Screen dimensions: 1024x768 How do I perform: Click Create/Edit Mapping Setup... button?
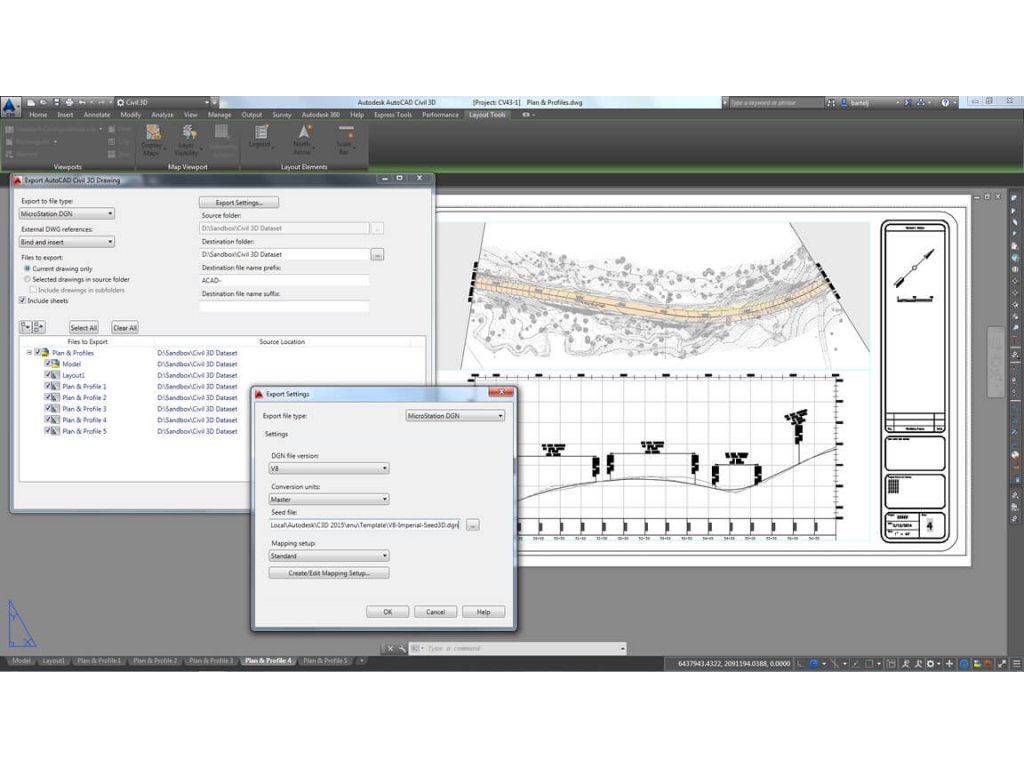pyautogui.click(x=329, y=573)
